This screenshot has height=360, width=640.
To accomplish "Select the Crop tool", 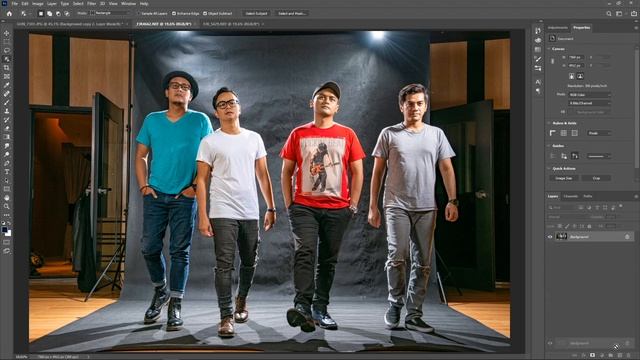I will coord(7,68).
